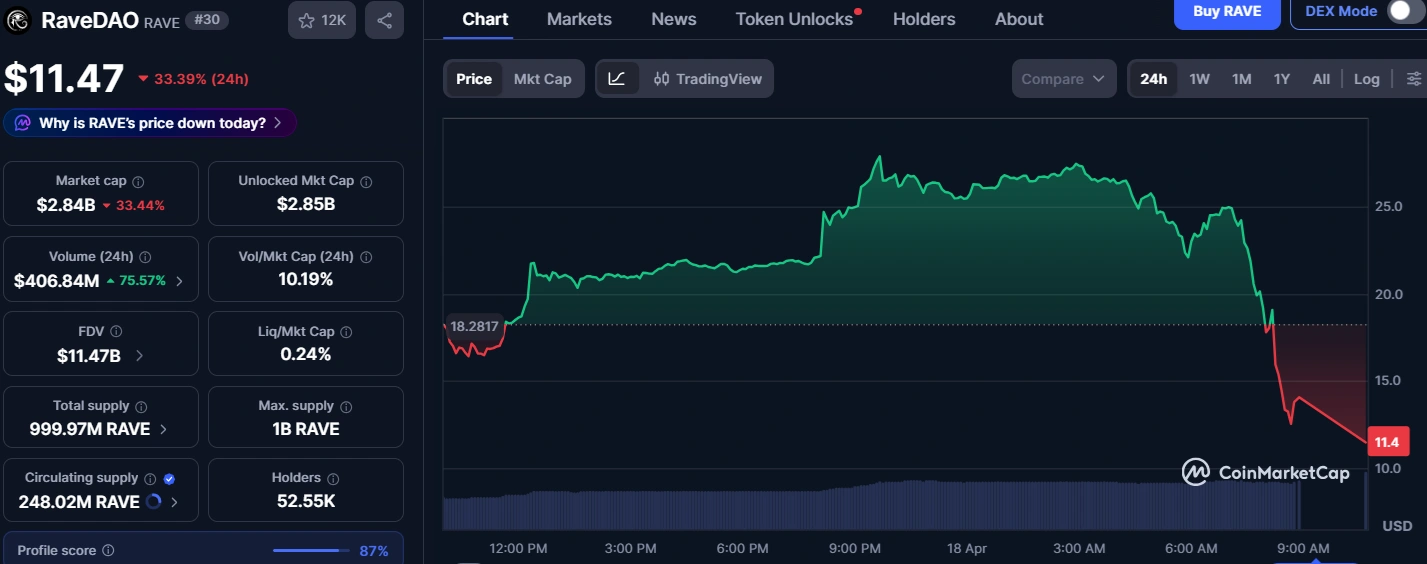Open the Holders tab
Image resolution: width=1427 pixels, height=564 pixels.
pyautogui.click(x=924, y=19)
